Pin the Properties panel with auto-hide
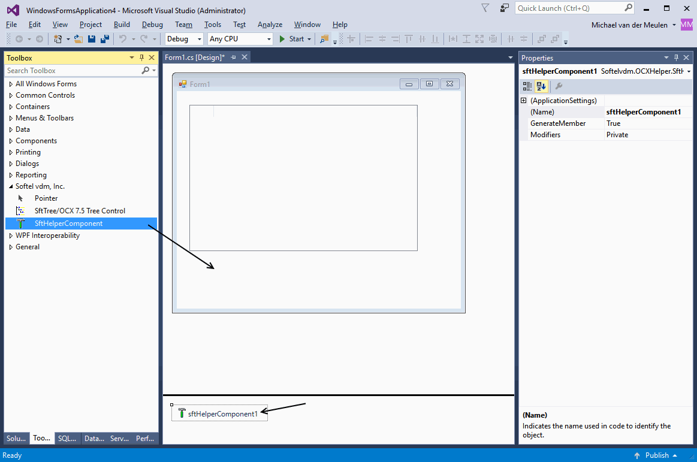This screenshot has width=697, height=462. tap(676, 58)
